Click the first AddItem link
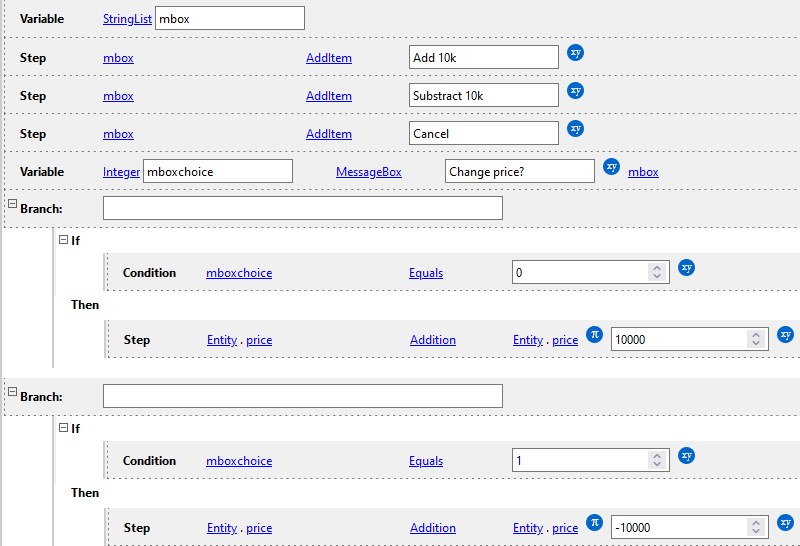 [328, 58]
